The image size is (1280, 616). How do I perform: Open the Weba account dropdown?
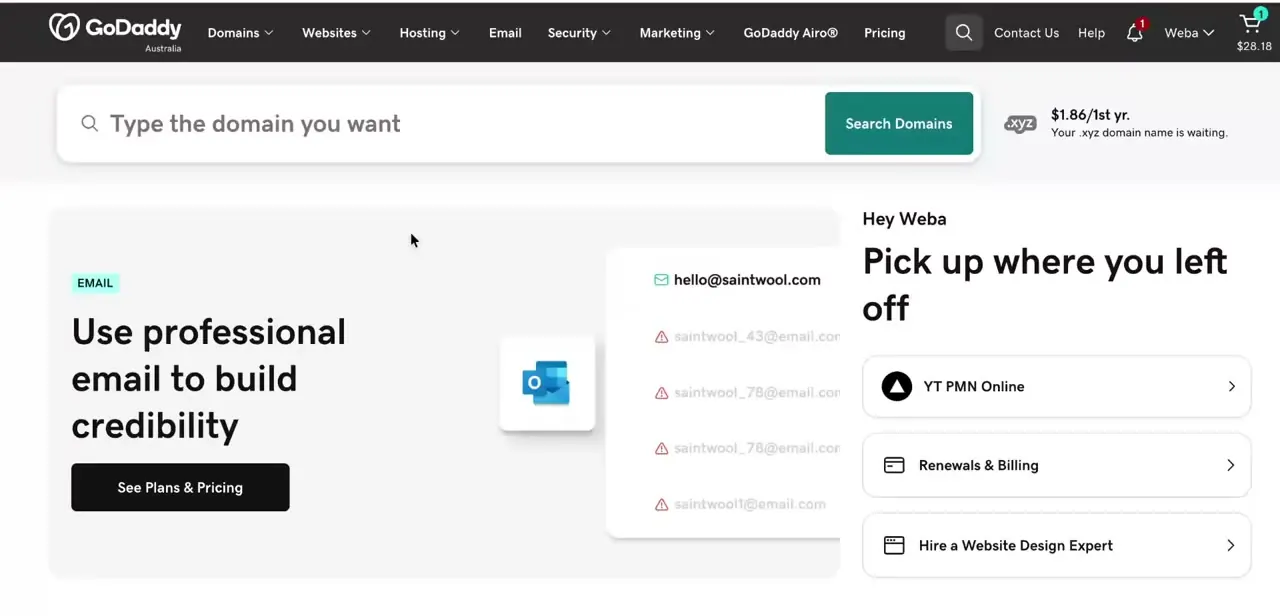coord(1189,33)
